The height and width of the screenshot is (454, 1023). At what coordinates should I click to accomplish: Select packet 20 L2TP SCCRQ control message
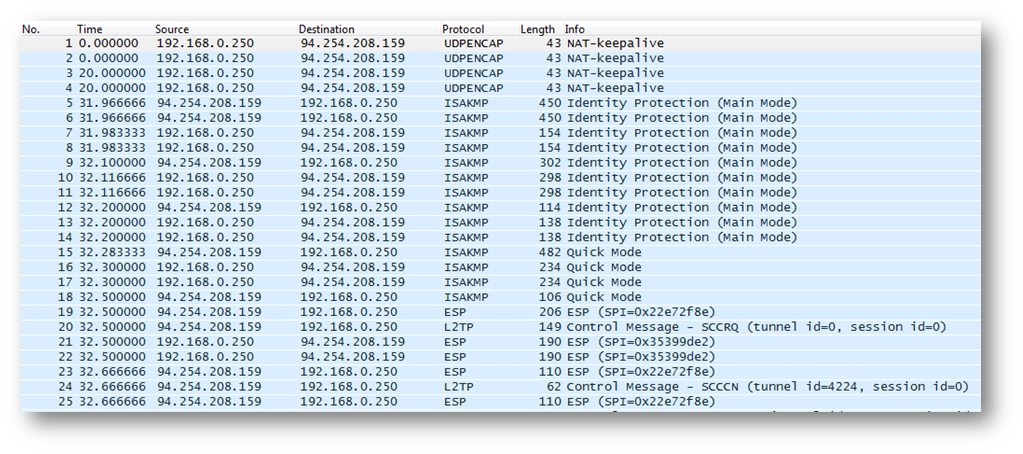(500, 328)
